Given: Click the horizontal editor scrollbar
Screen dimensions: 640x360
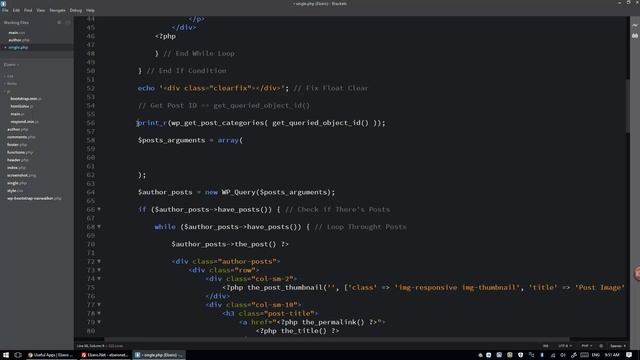Looking at the screenshot, I should (x=337, y=339).
